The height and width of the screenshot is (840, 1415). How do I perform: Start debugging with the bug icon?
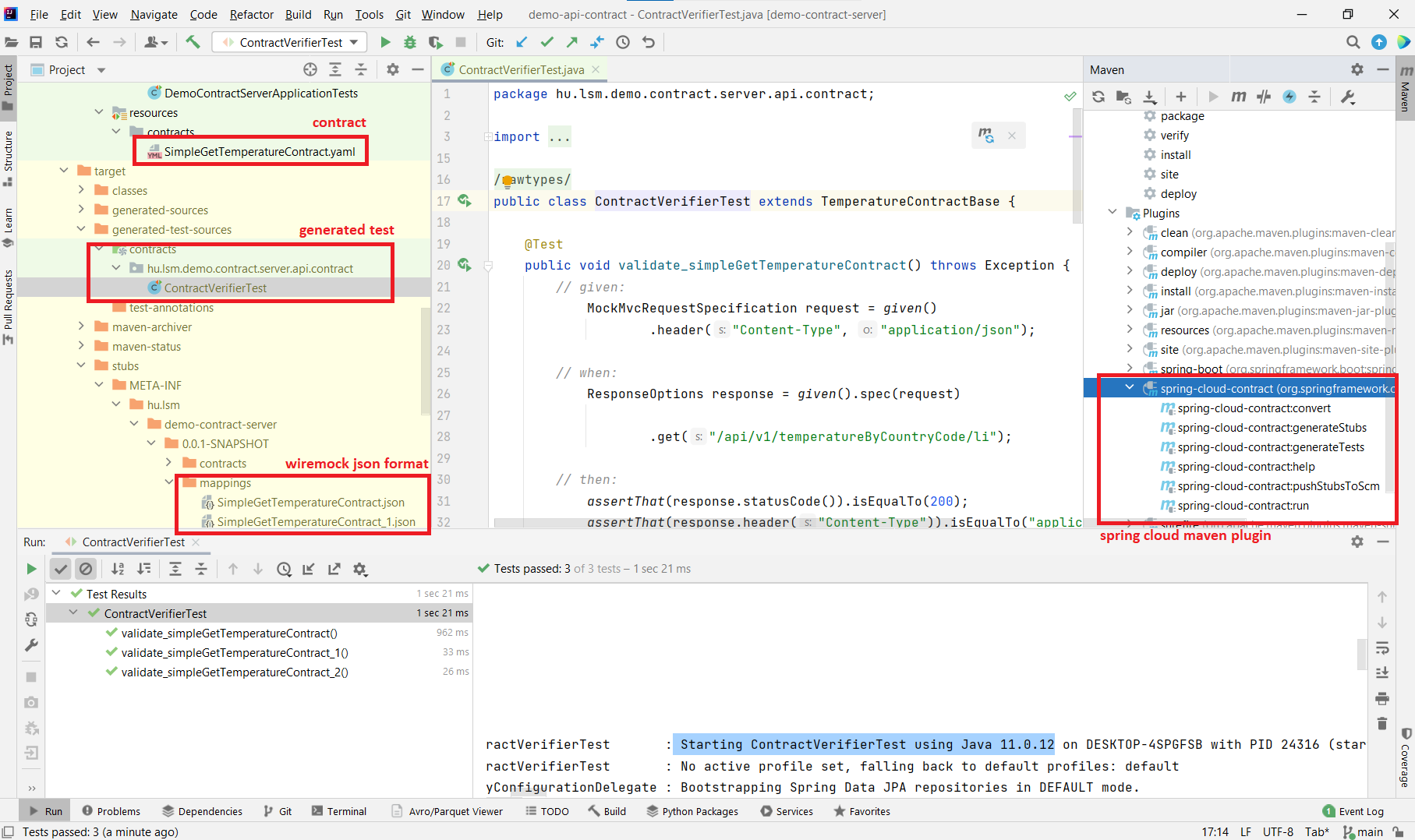coord(410,42)
